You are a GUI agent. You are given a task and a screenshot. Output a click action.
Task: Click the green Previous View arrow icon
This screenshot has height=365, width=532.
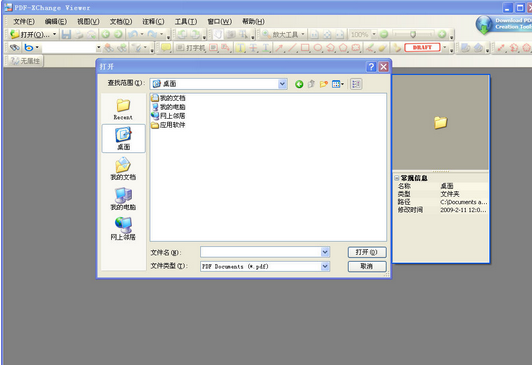coord(106,34)
